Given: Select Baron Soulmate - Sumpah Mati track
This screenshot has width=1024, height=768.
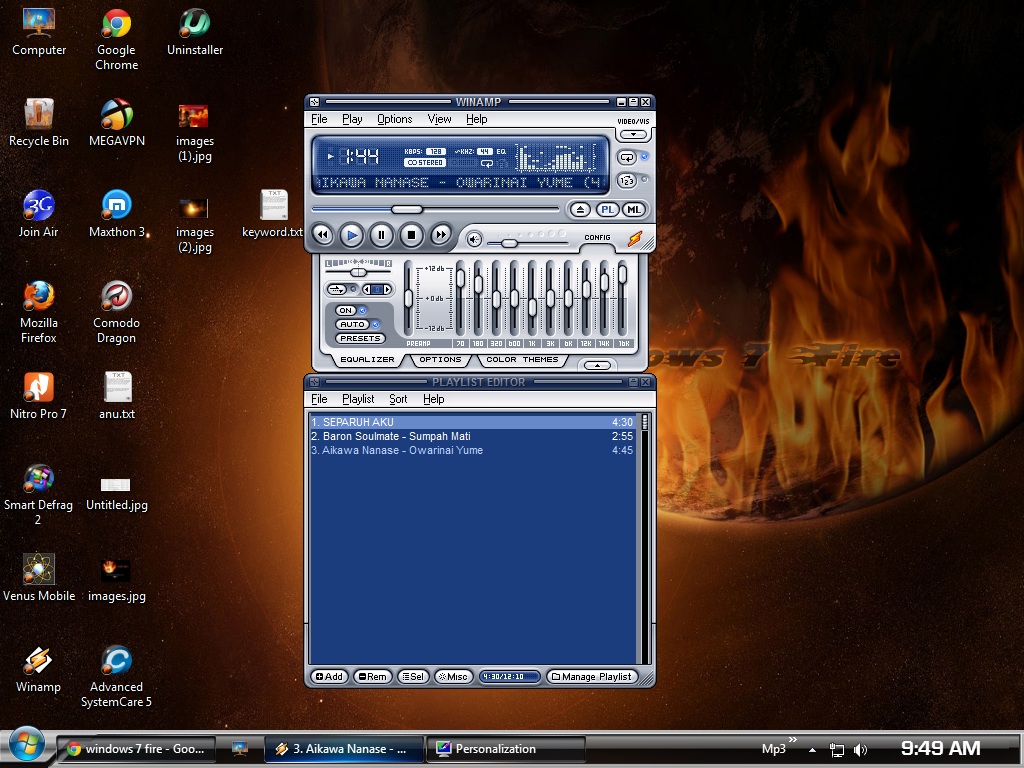Looking at the screenshot, I should 472,436.
